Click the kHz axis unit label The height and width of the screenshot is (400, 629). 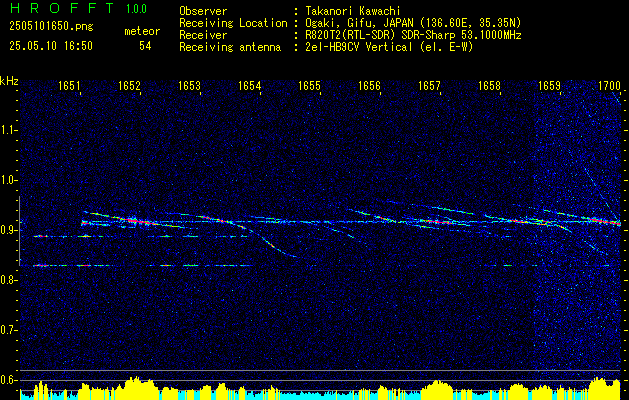pyautogui.click(x=9, y=81)
